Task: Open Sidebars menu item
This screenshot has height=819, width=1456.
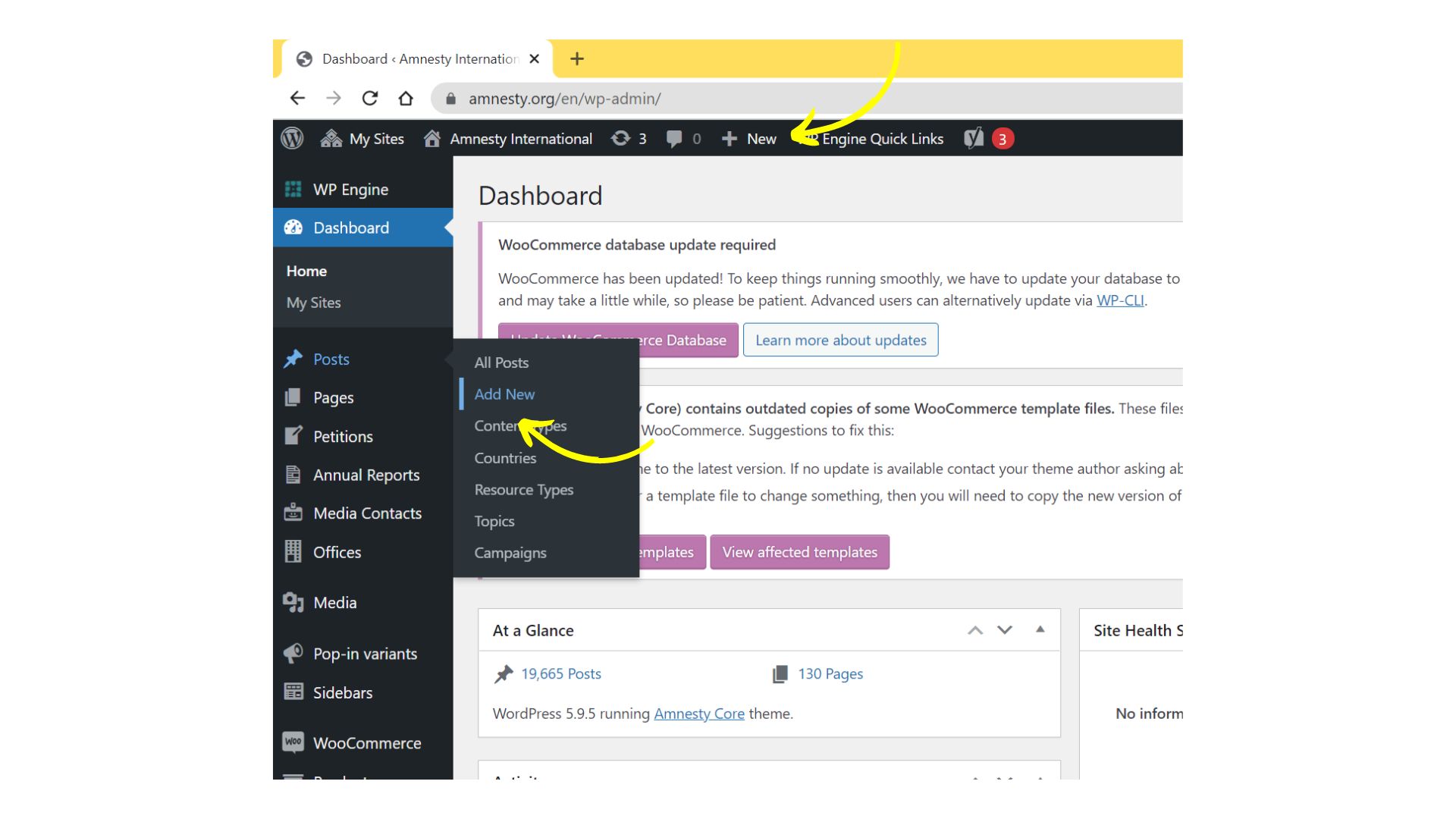Action: click(362, 692)
